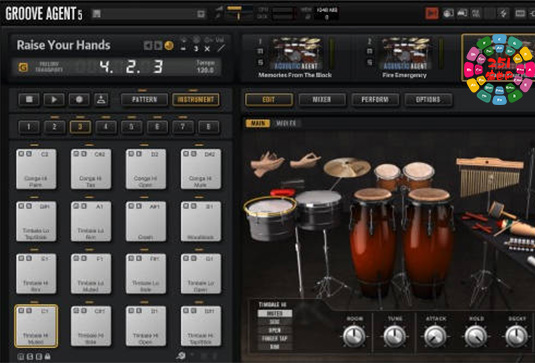Select the highlighted C1 Timbale Hi pad
Viewport: 535px width, 363px height.
point(36,326)
